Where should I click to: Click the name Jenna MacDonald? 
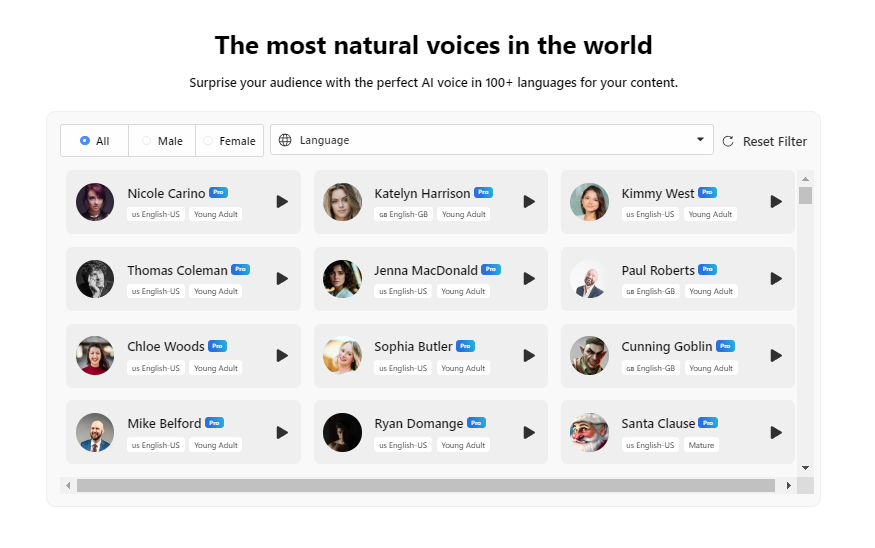coord(426,271)
